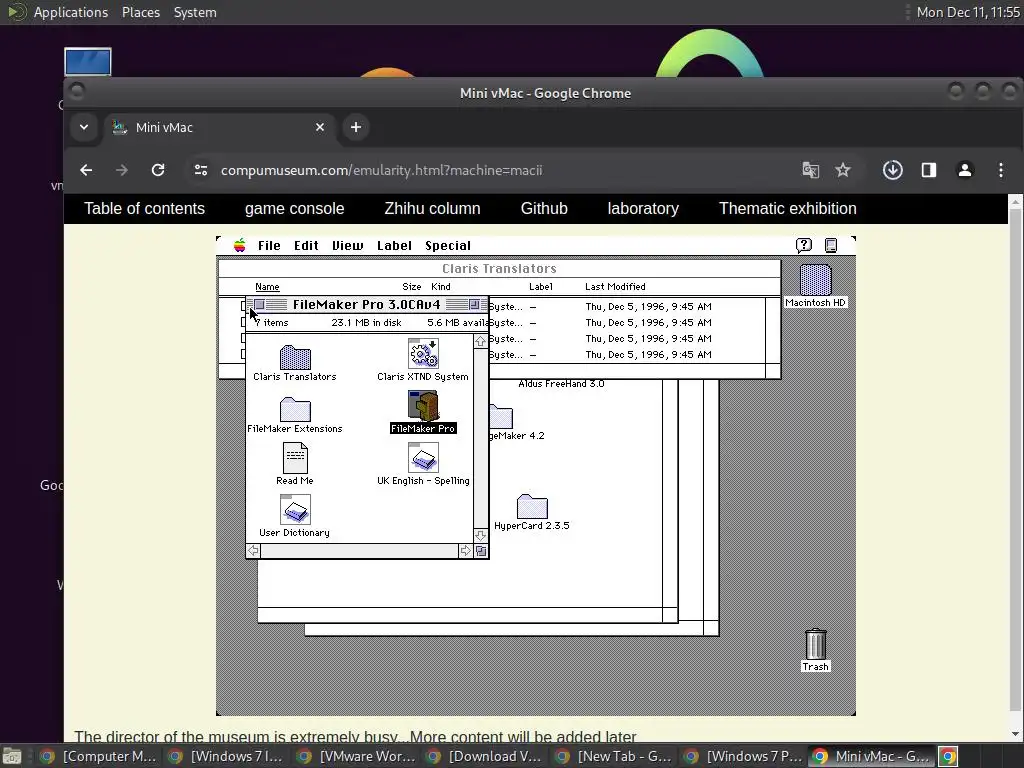Select the FileMaker Pro application icon
1024x768 pixels.
click(x=423, y=406)
